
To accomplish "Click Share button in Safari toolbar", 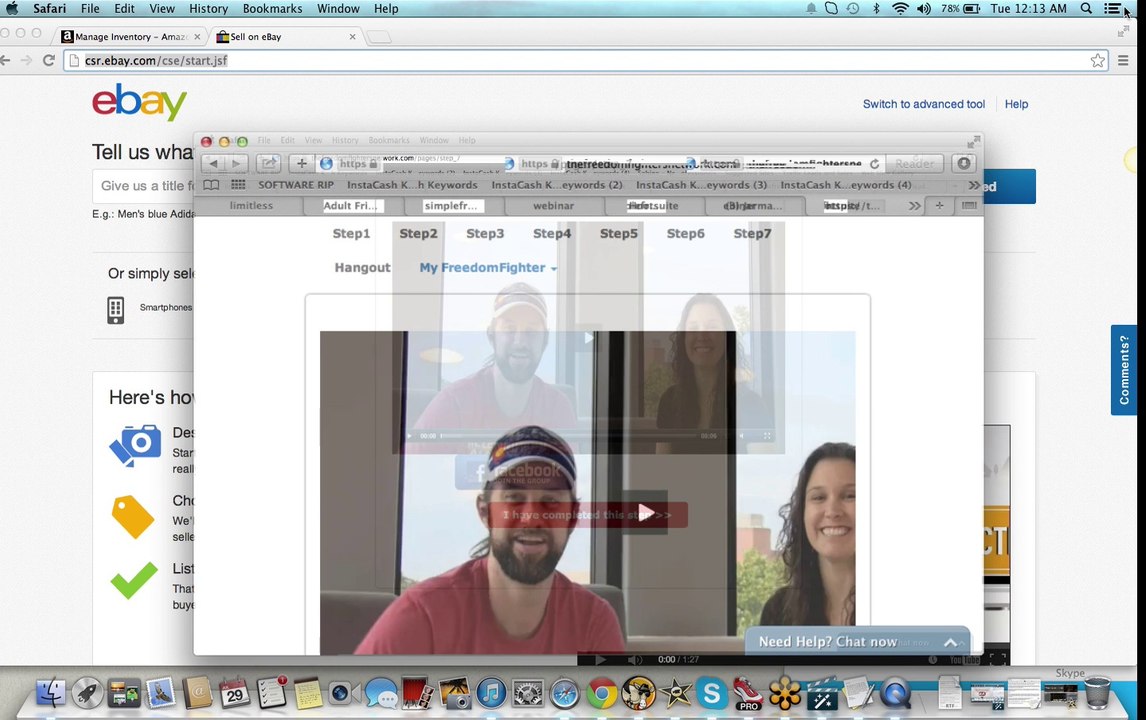I will coord(268,164).
